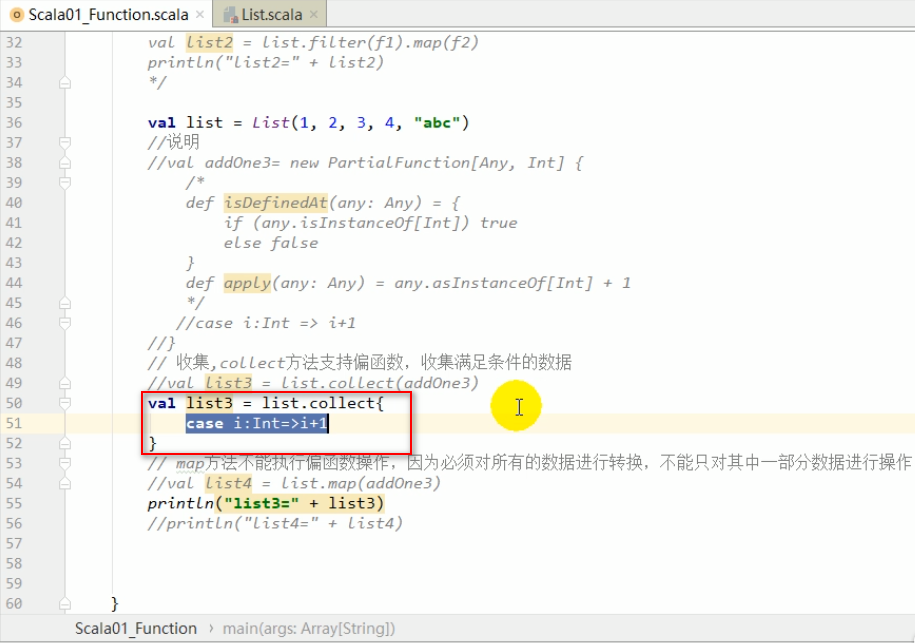The image size is (915, 643).
Task: Click line number 51 in the gutter
Action: (14, 423)
